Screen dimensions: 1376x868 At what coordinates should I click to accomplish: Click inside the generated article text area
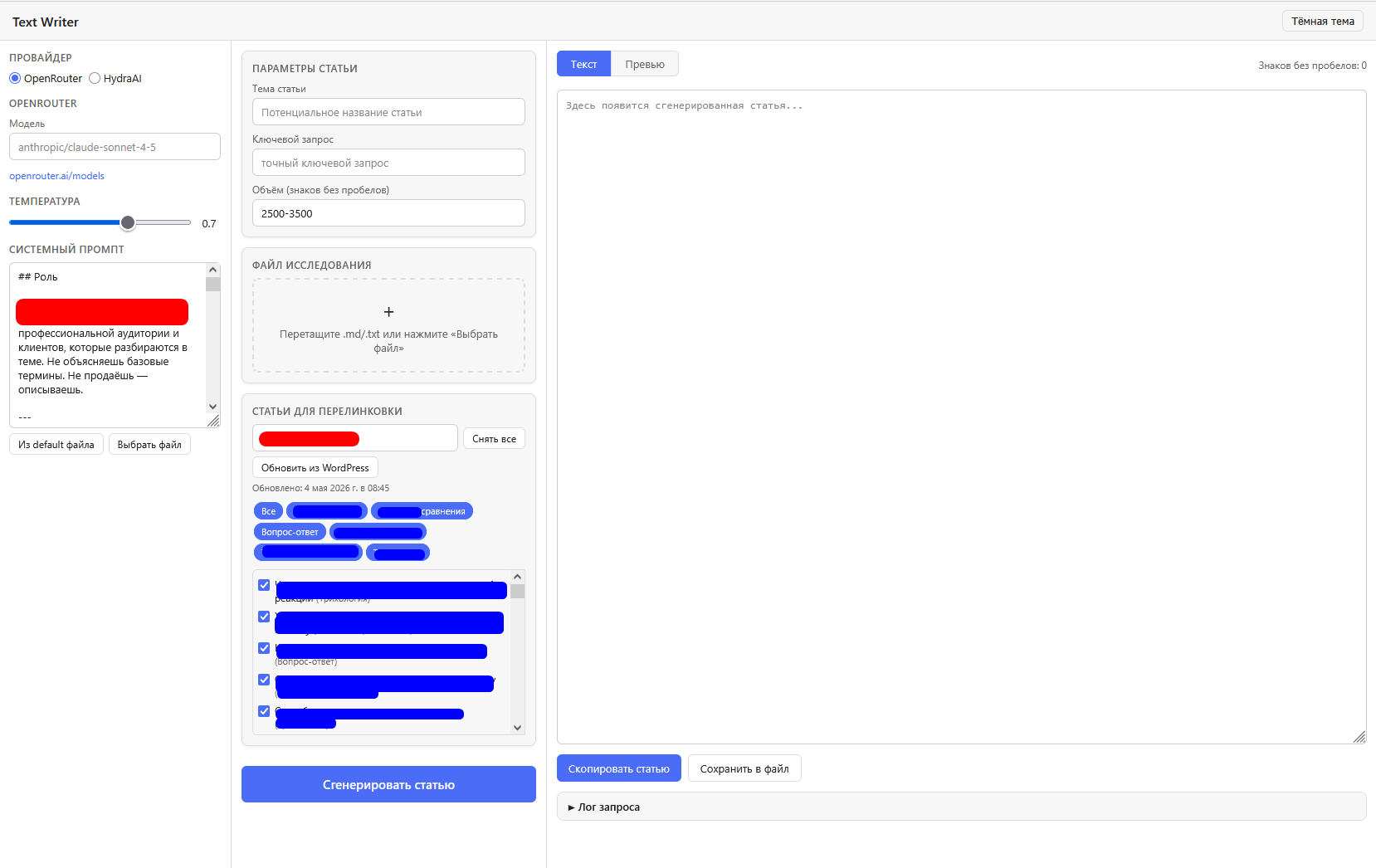click(x=961, y=417)
